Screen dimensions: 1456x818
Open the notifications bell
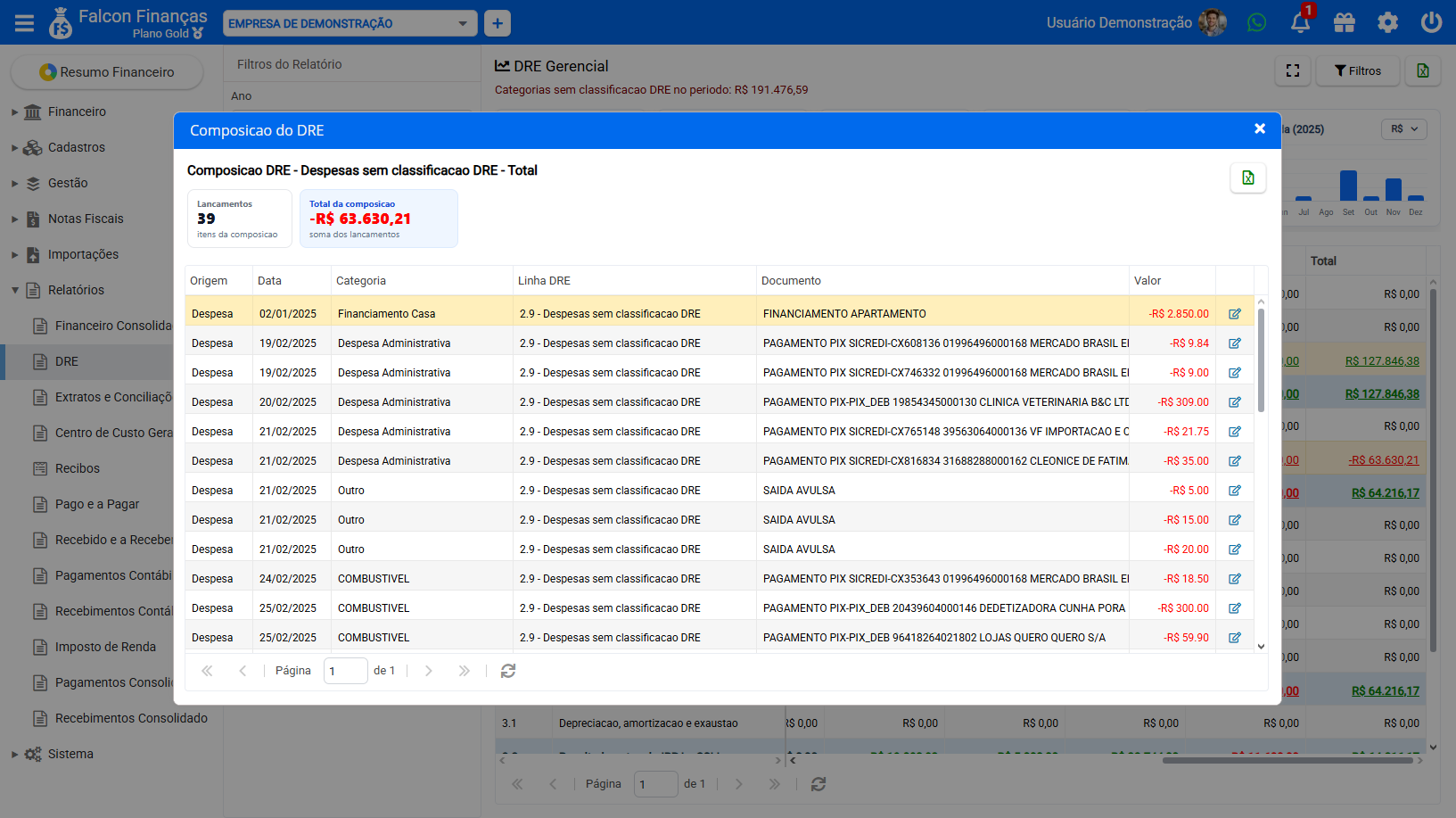click(x=1300, y=22)
